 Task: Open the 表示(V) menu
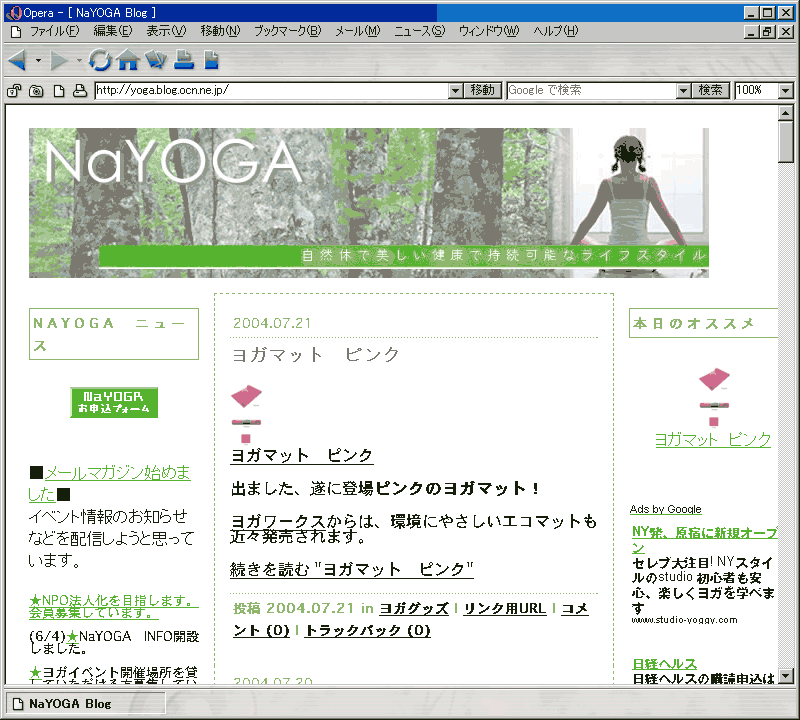(x=166, y=31)
